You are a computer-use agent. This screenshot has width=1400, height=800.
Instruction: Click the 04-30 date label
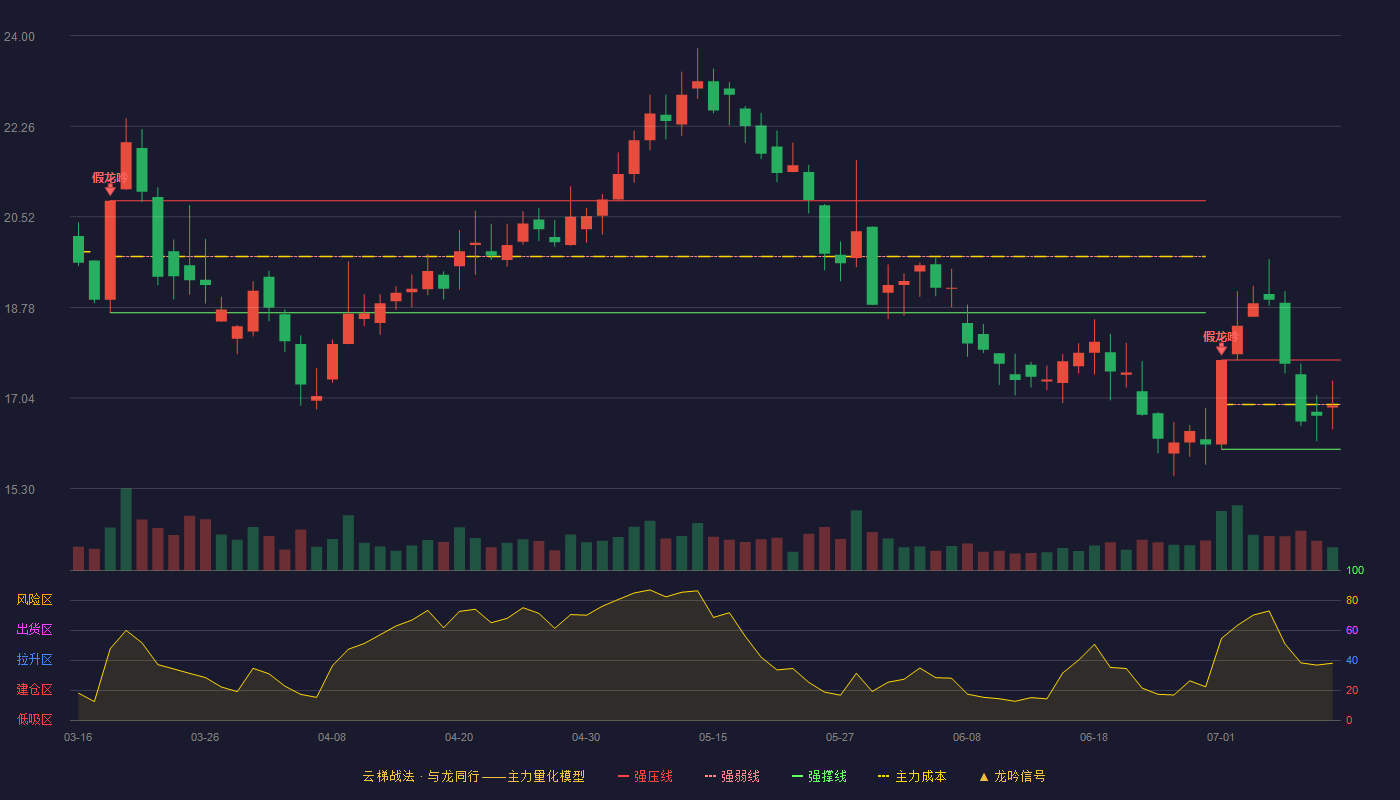point(586,737)
